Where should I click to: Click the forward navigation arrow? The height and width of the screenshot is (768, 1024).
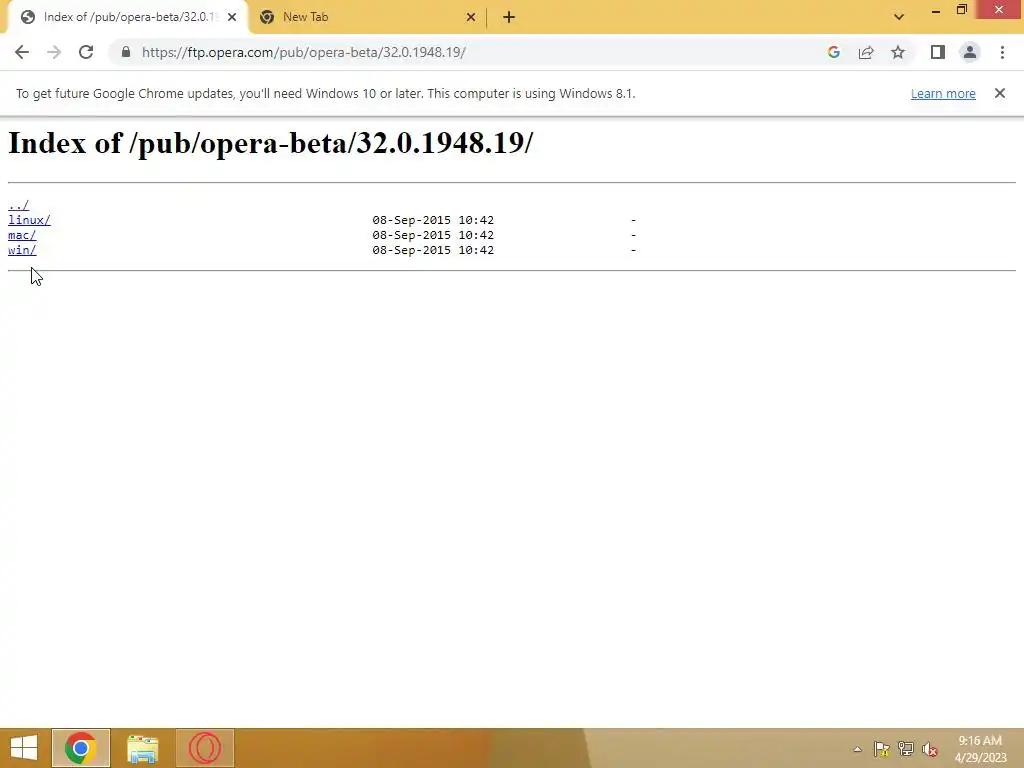coord(54,52)
